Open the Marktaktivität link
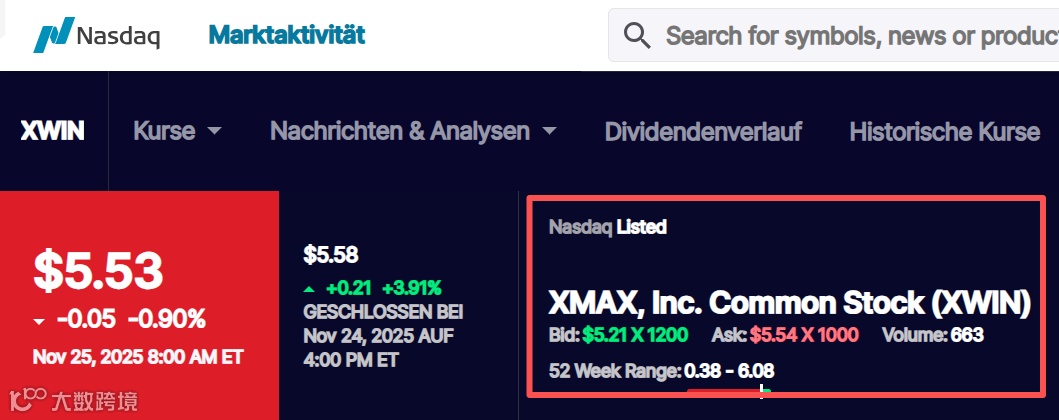The width and height of the screenshot is (1059, 420). [286, 35]
